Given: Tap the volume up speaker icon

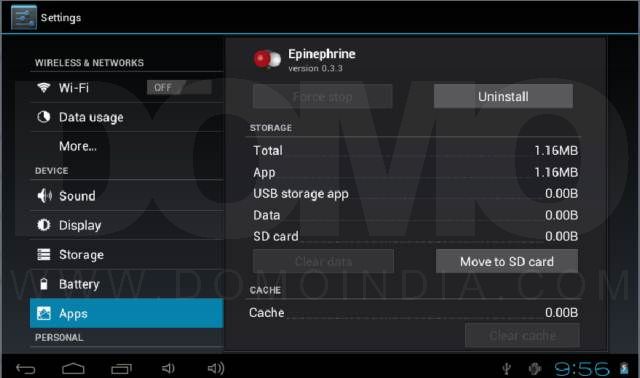Looking at the screenshot, I should coord(216,369).
